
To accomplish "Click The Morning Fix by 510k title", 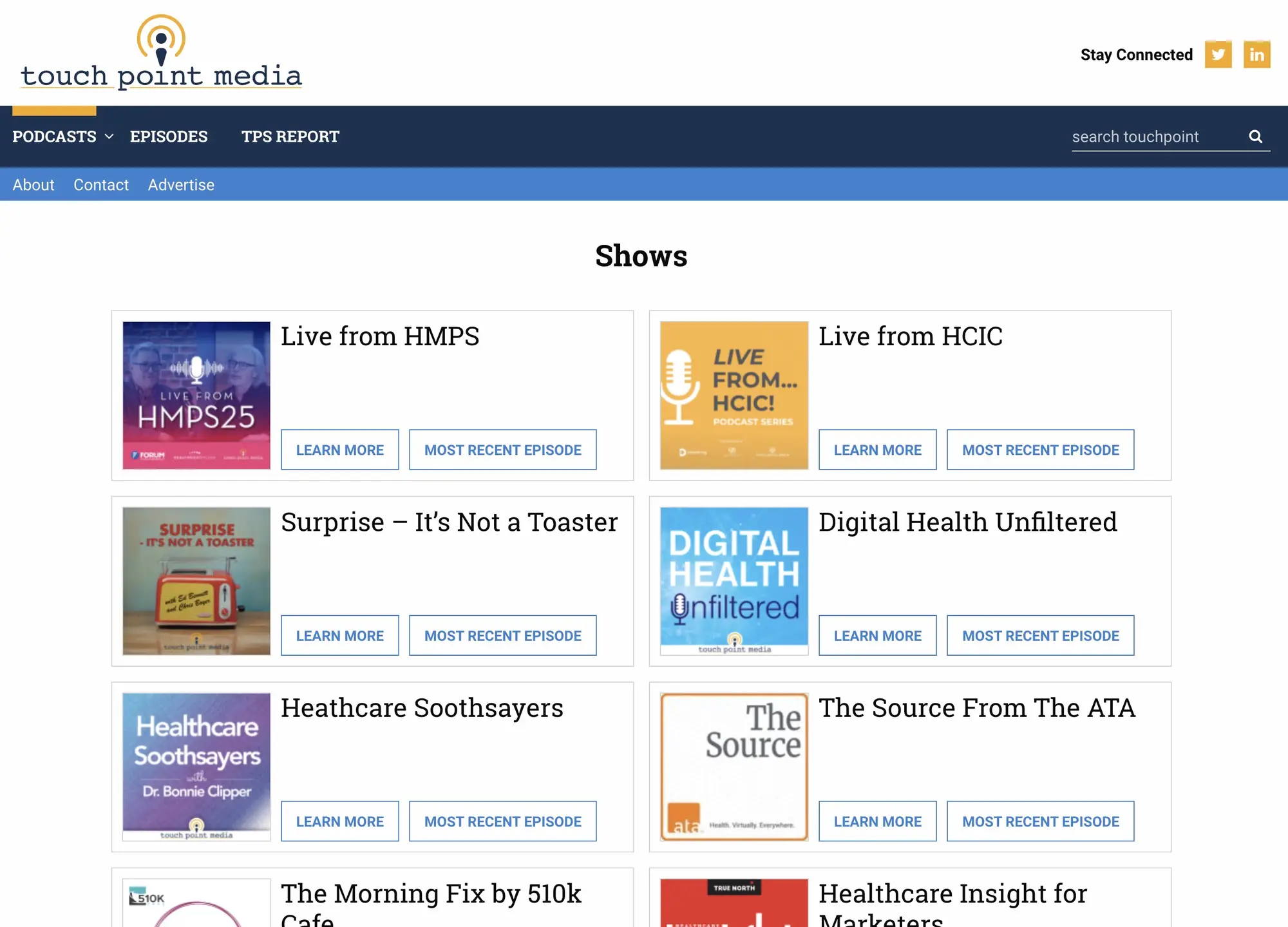I will pos(431,904).
